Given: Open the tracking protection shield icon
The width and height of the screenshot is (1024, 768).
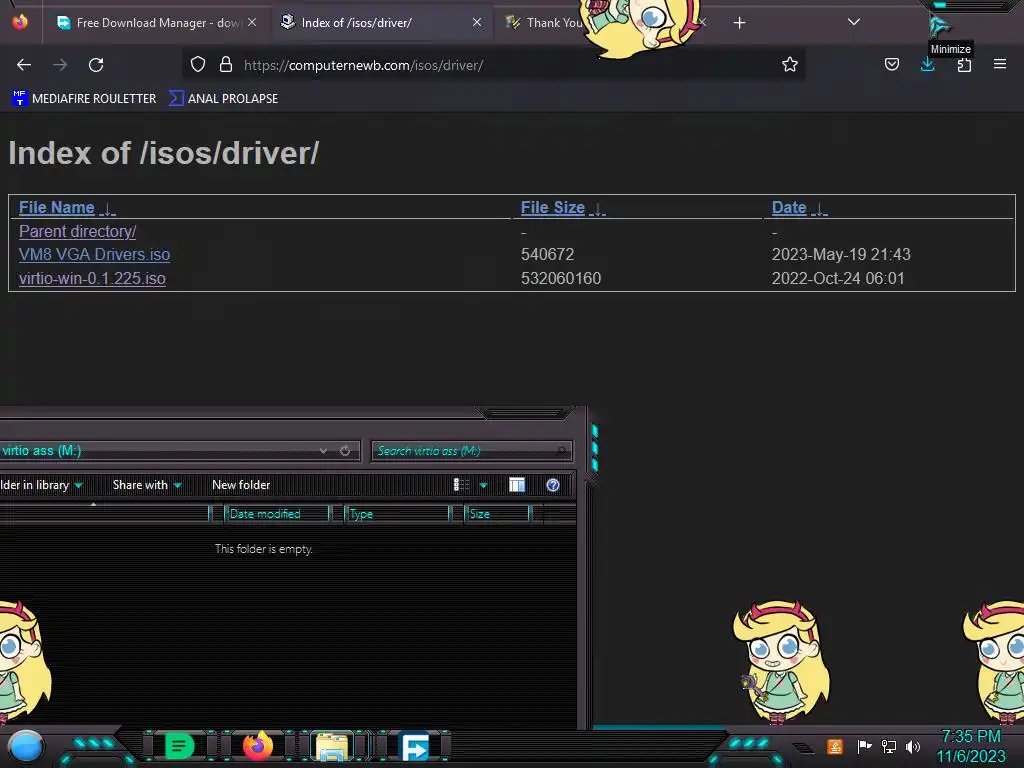Looking at the screenshot, I should click(198, 64).
